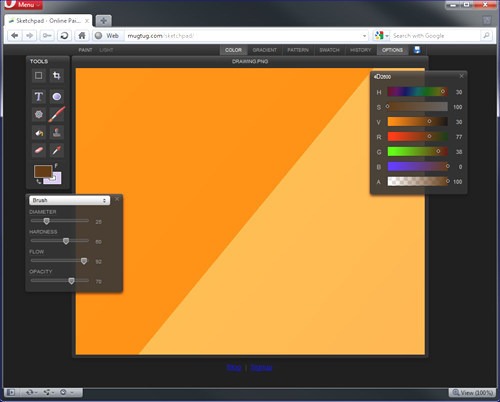Go back with browser back arrow
The image size is (500, 402).
[x=14, y=36]
